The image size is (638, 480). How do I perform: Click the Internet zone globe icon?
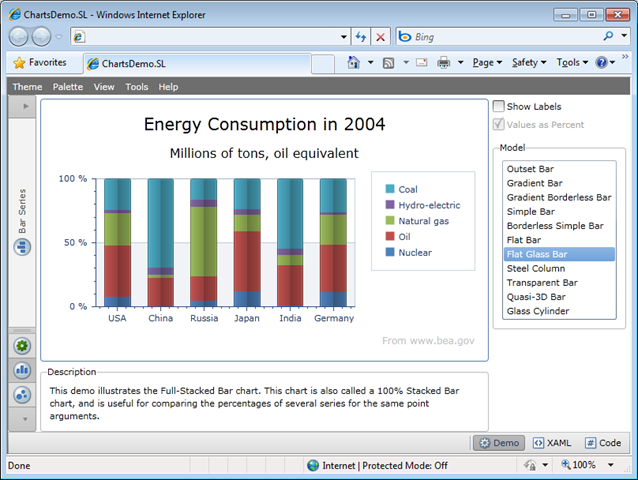coord(313,465)
